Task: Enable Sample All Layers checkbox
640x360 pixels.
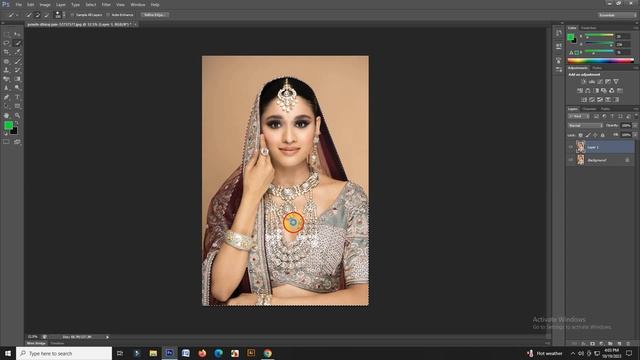Action: pos(72,15)
